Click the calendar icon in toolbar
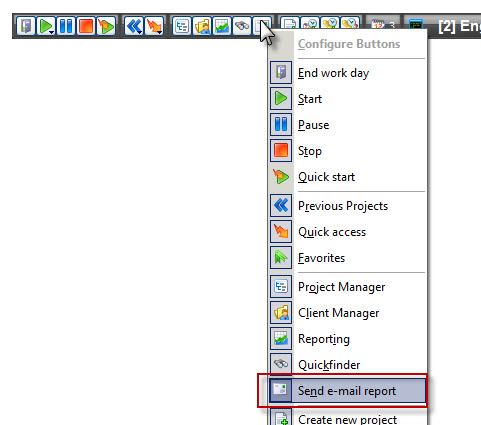Screen dimensions: 481x425 click(x=378, y=25)
